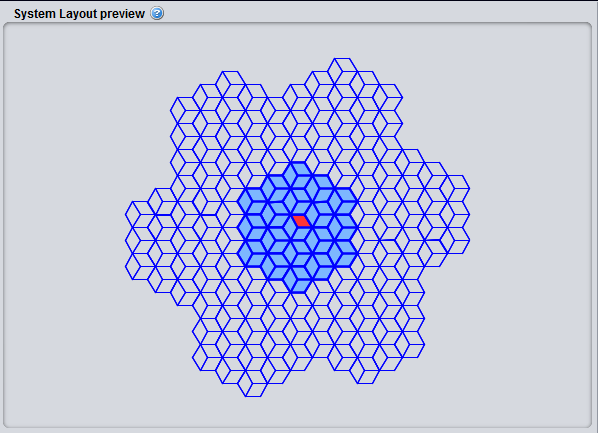
Task: Choose upper-left corner tile of blue-filled region
Action: 252,201
